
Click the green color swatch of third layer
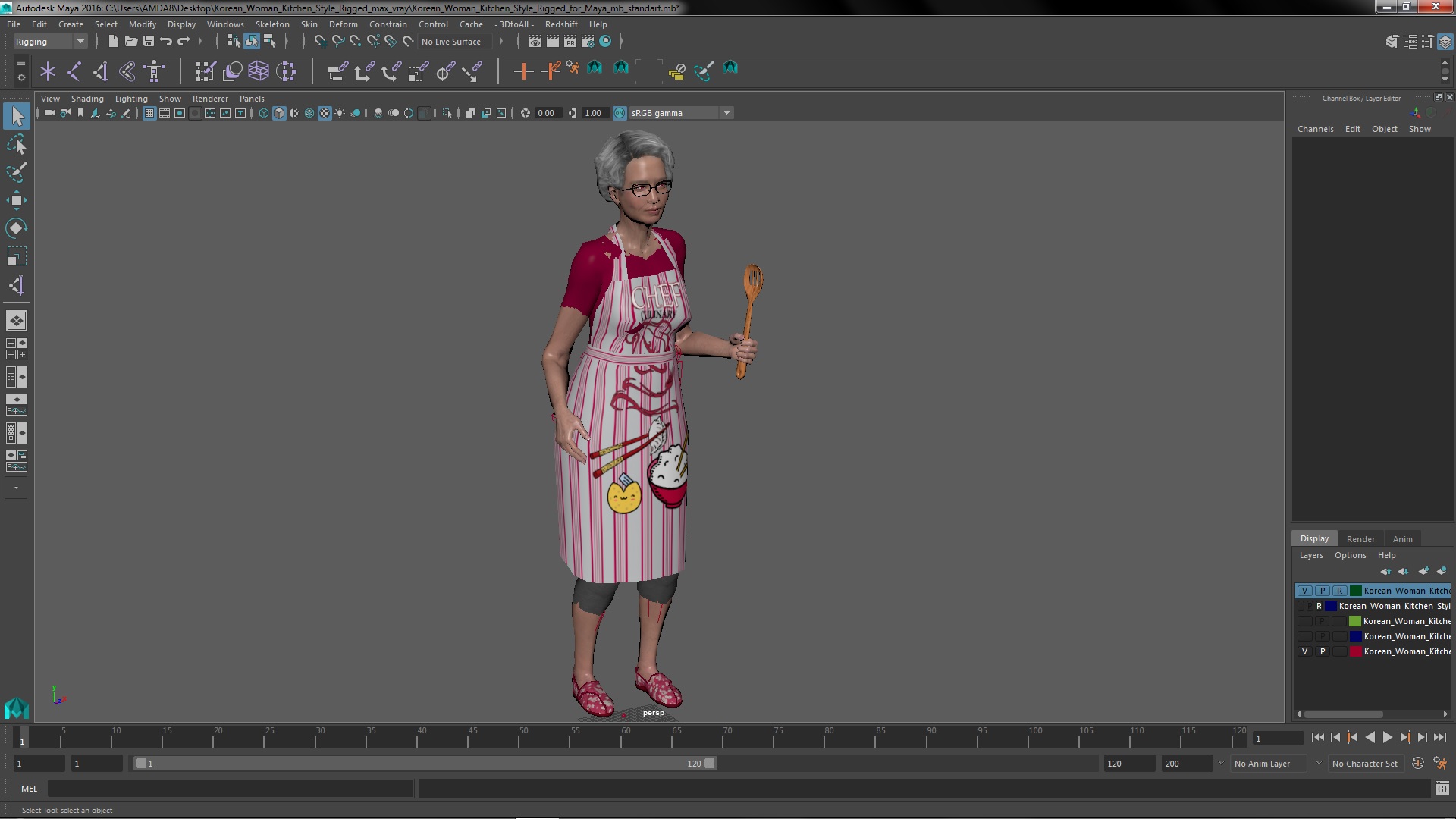pyautogui.click(x=1354, y=621)
